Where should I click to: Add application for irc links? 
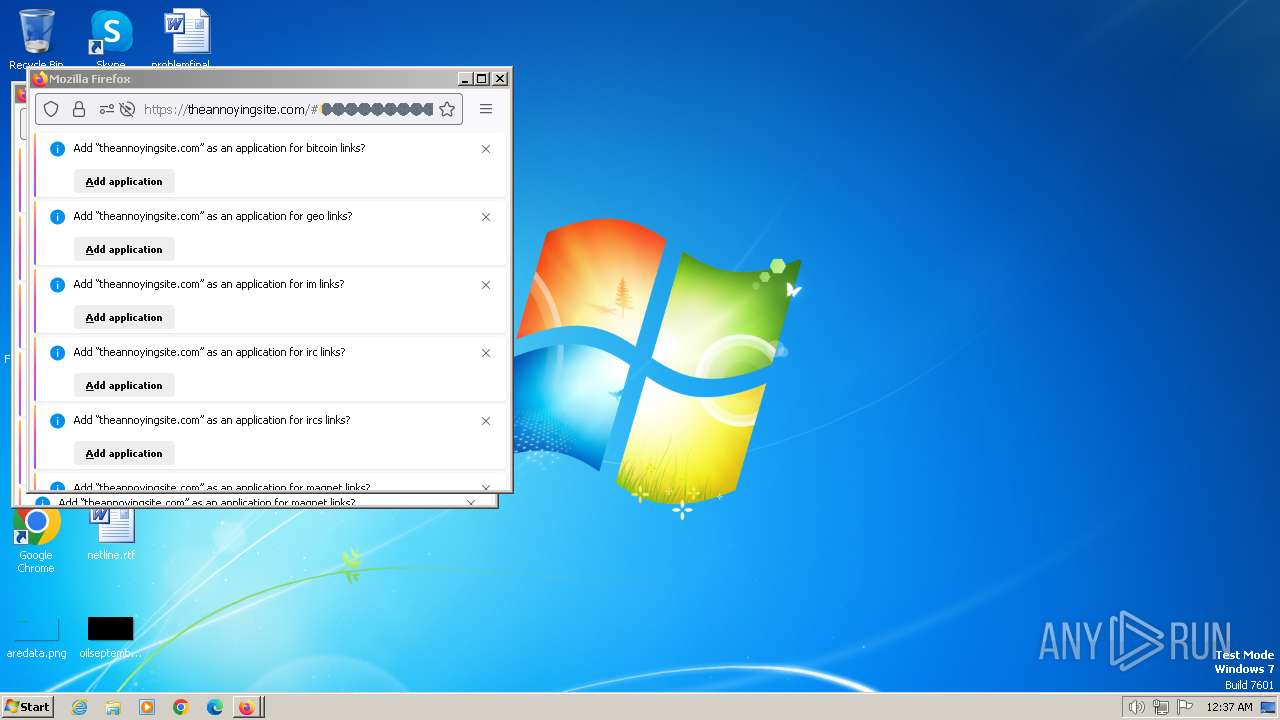[124, 385]
